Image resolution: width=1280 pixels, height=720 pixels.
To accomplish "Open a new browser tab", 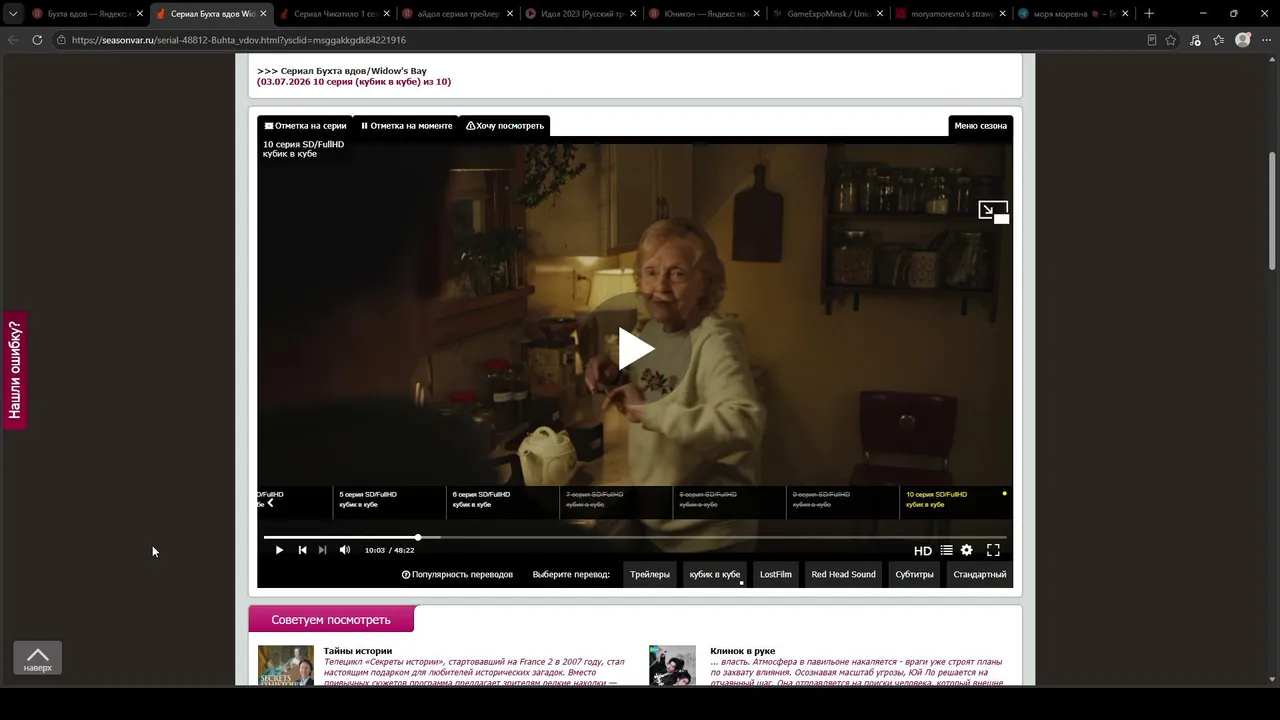I will click(x=1149, y=14).
